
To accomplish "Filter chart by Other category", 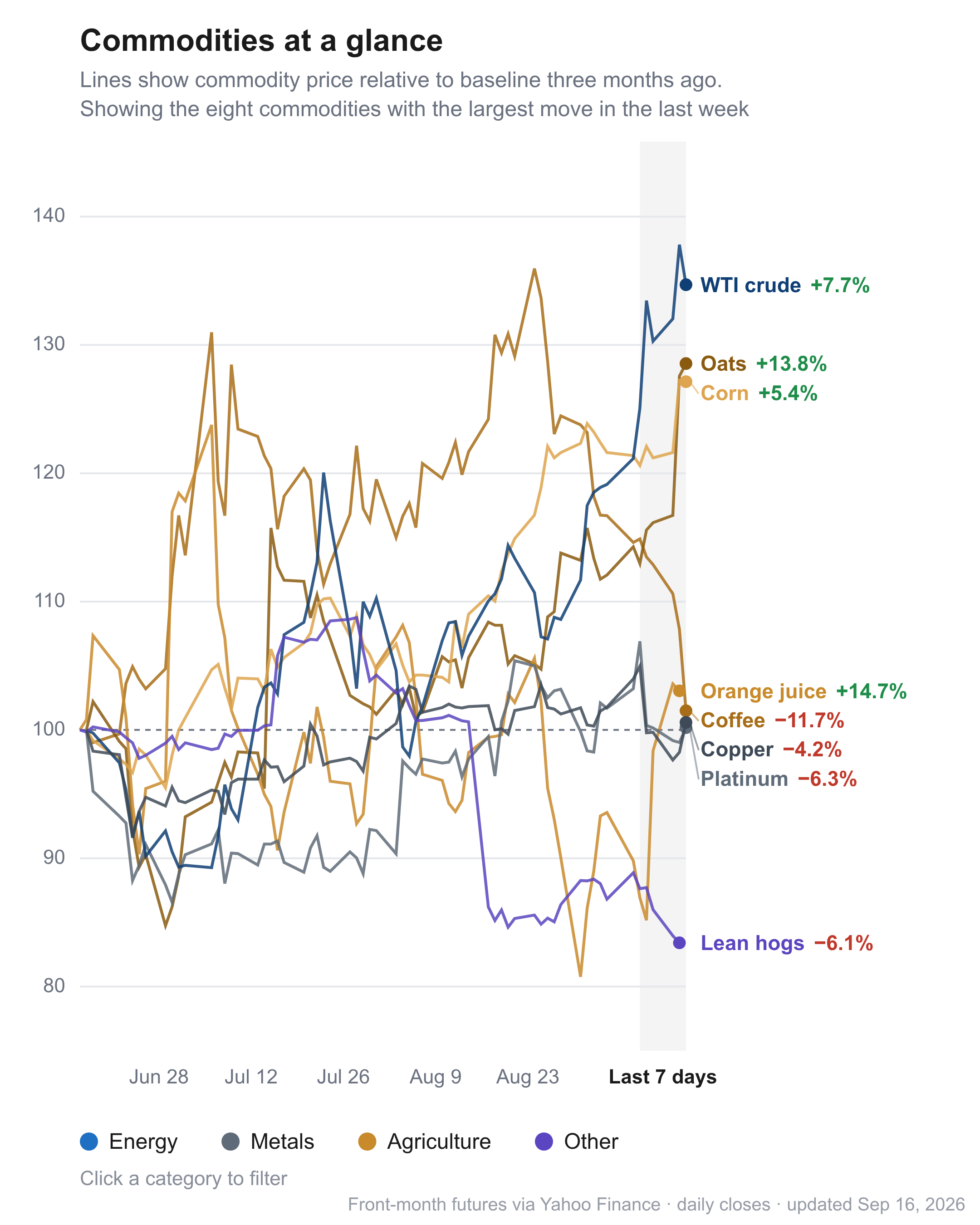I will 577,1141.
